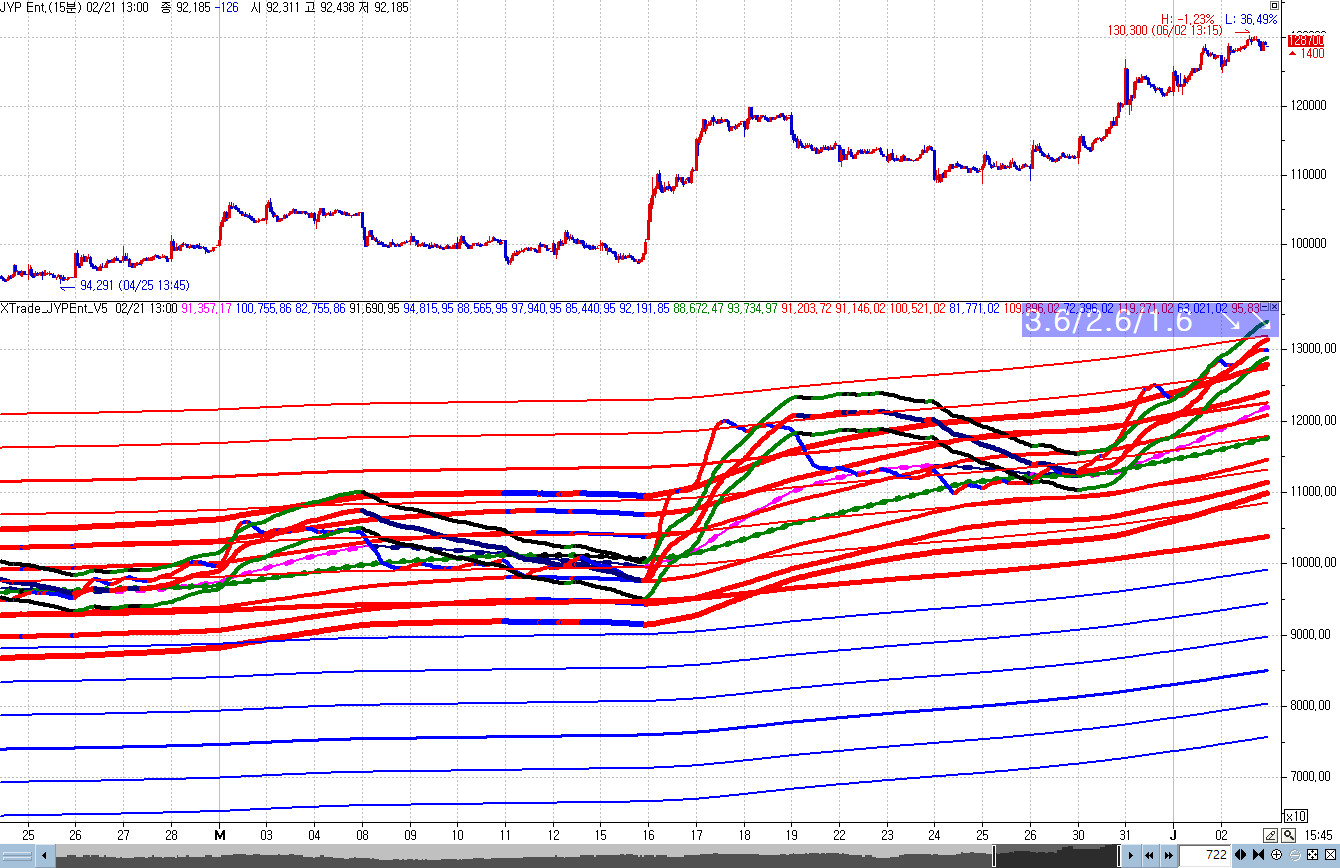Click the compress horizontal spacing icon
This screenshot has width=1340, height=868.
pyautogui.click(x=1258, y=855)
